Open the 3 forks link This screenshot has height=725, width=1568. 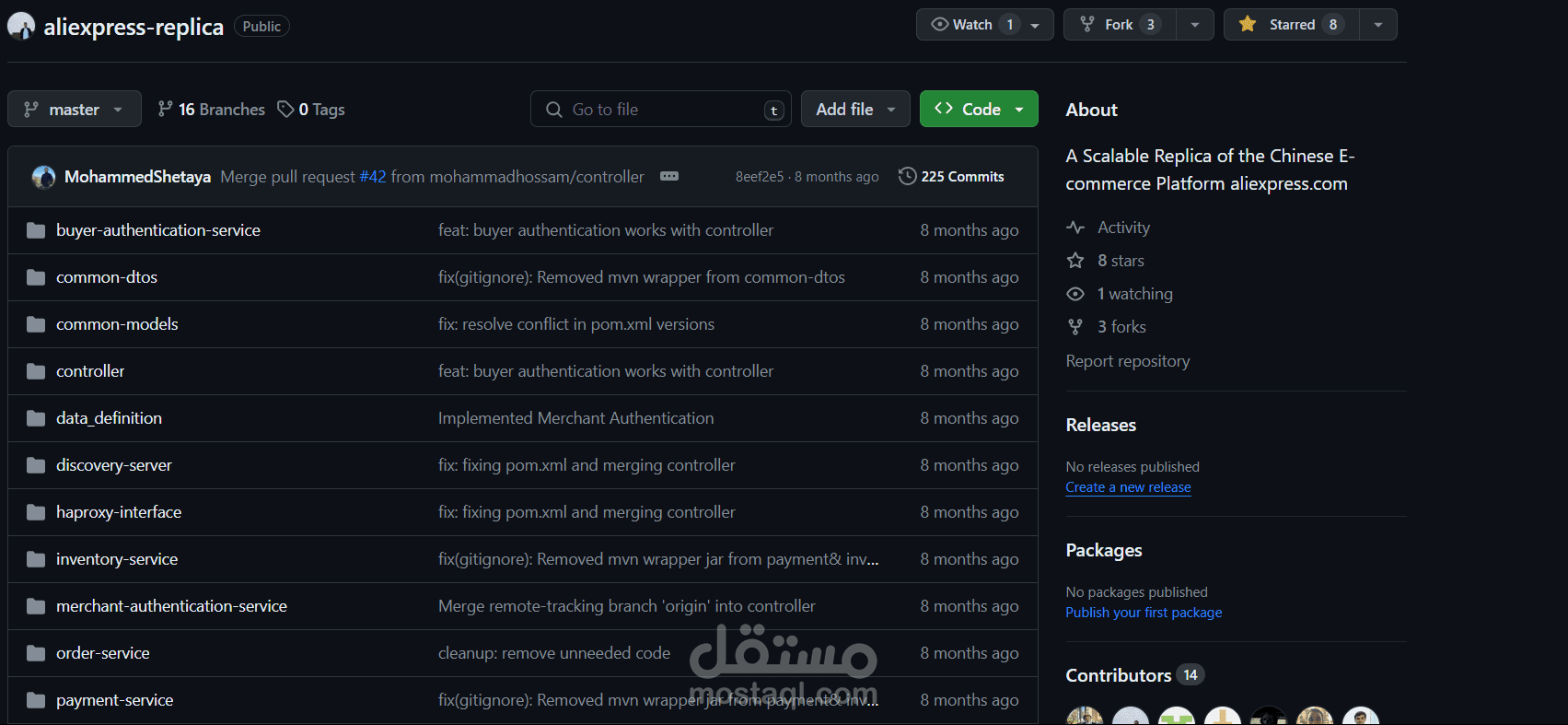click(x=1121, y=327)
